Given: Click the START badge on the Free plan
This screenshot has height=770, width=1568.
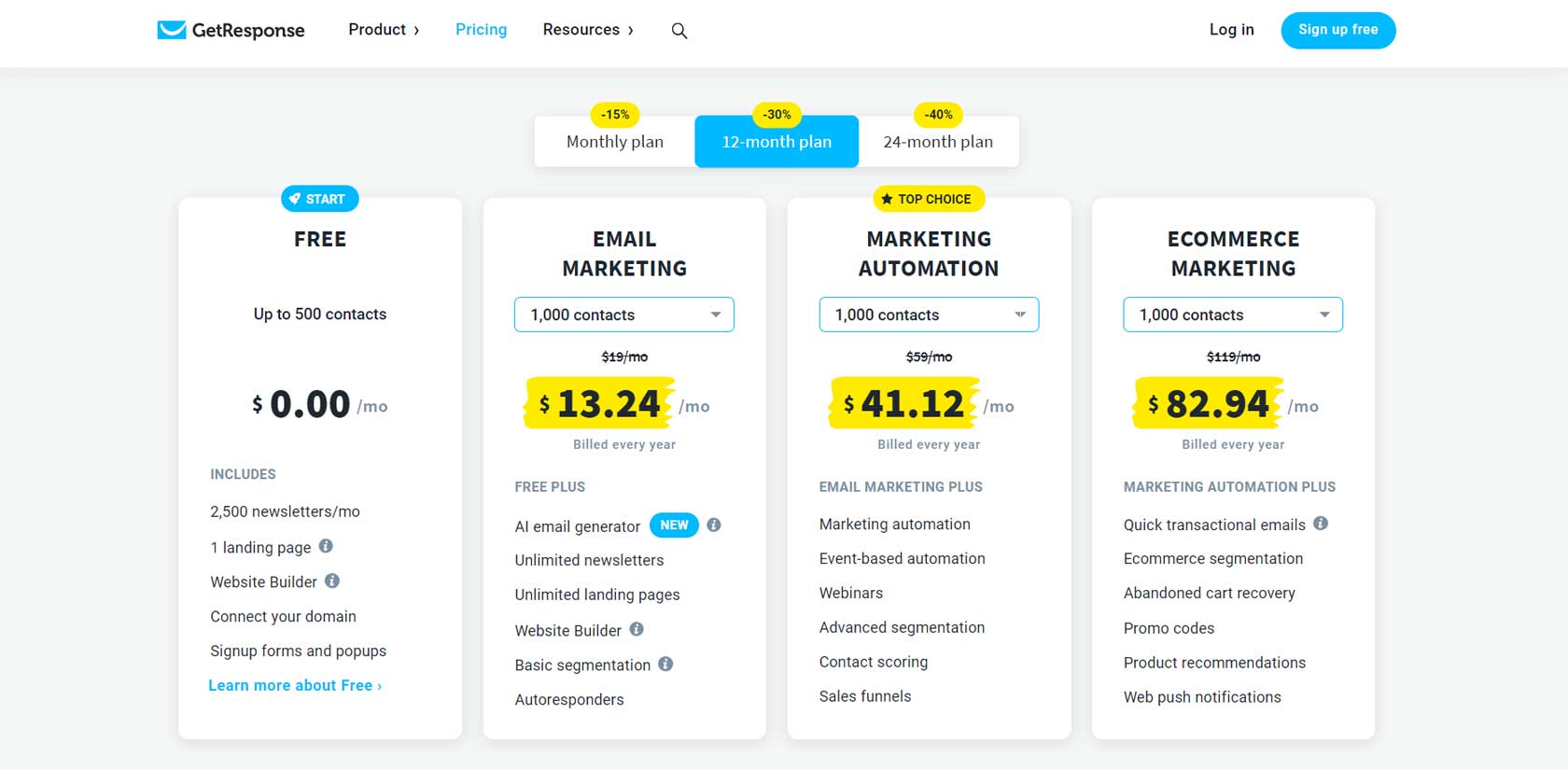Looking at the screenshot, I should click(320, 199).
